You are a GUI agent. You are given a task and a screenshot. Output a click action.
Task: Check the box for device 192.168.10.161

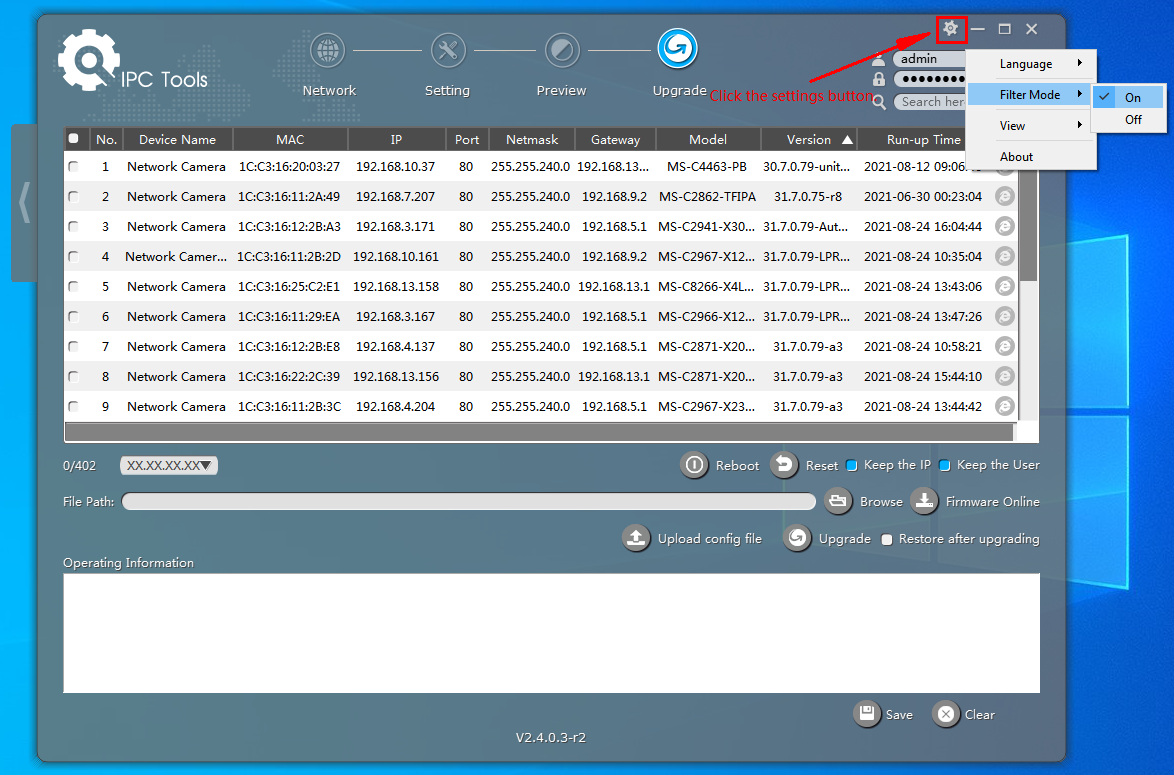click(x=73, y=256)
